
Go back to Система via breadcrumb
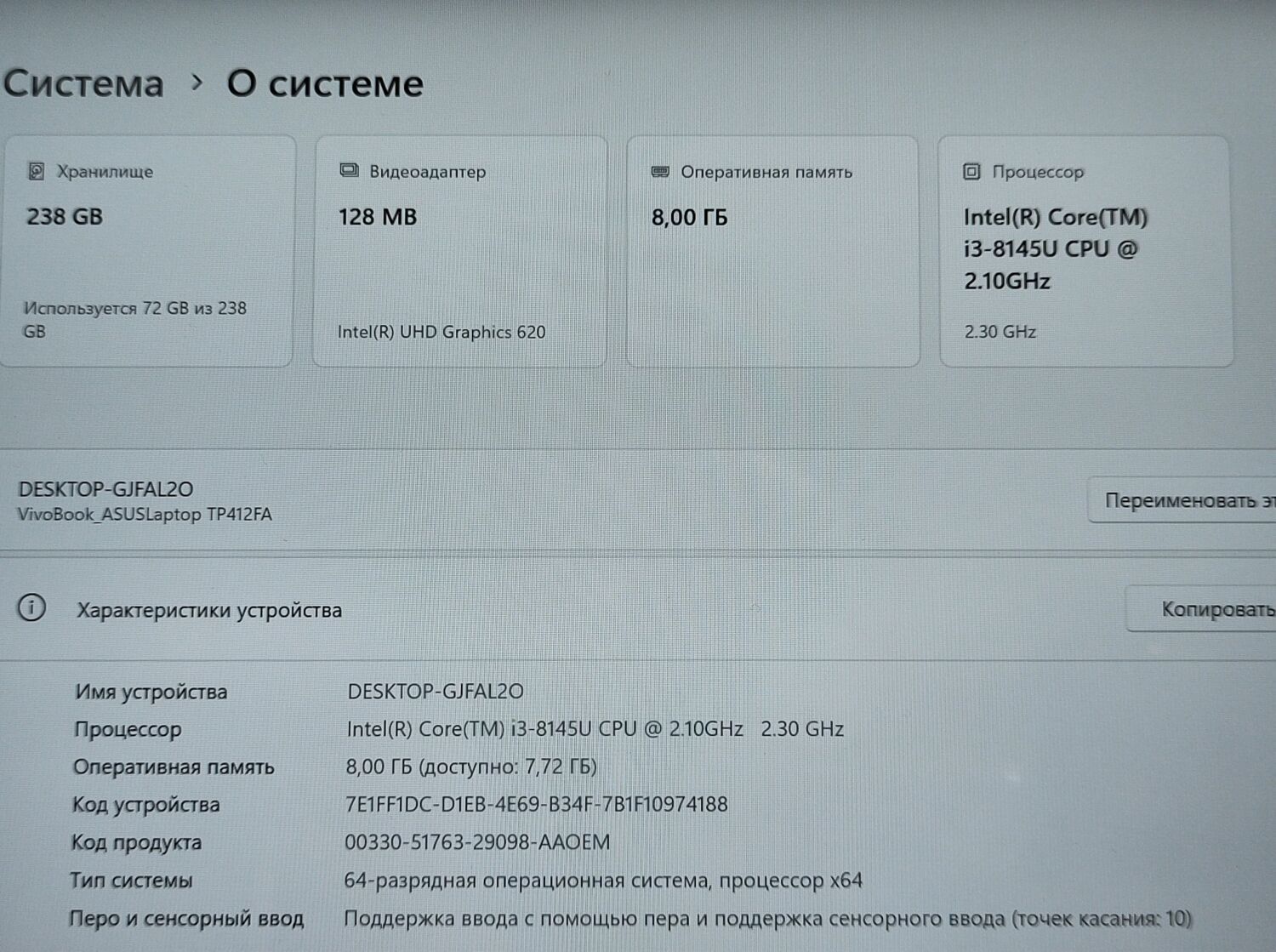pyautogui.click(x=83, y=83)
